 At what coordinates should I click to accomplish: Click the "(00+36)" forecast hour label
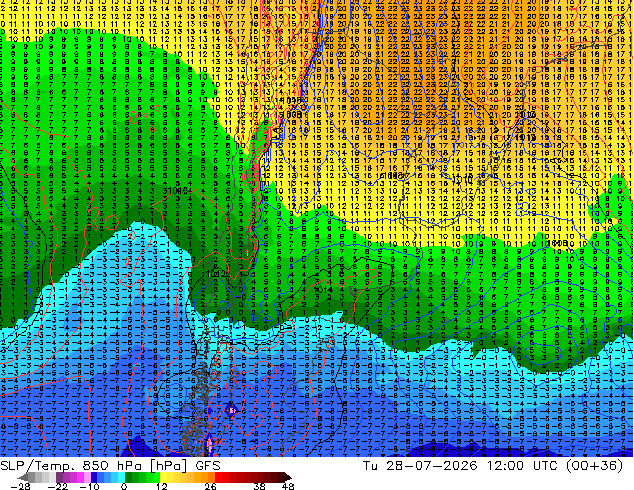coord(594,466)
